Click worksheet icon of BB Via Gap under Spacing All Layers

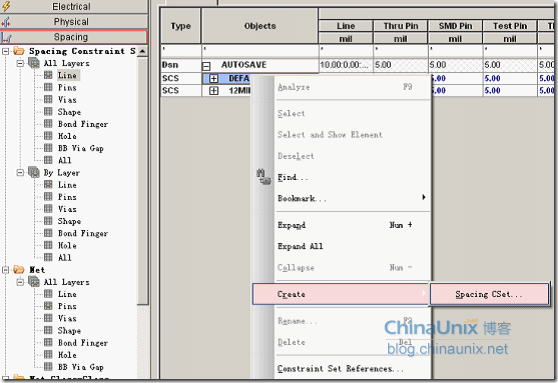click(x=48, y=148)
